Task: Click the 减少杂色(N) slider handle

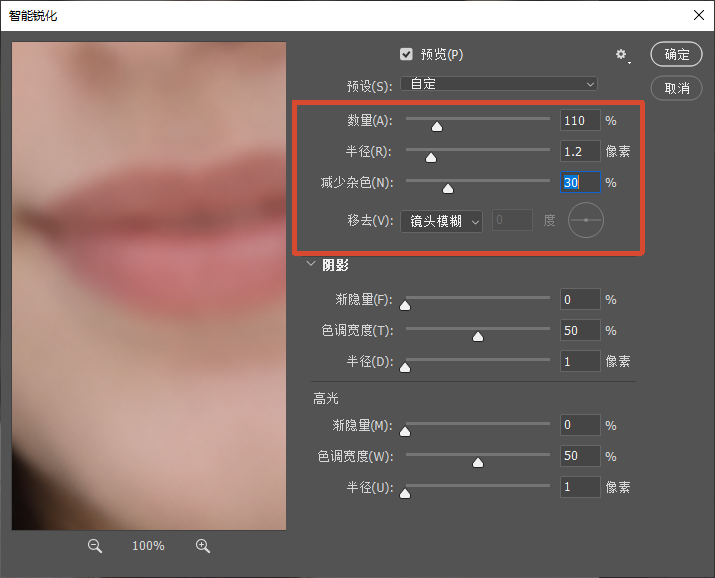Action: click(x=448, y=189)
